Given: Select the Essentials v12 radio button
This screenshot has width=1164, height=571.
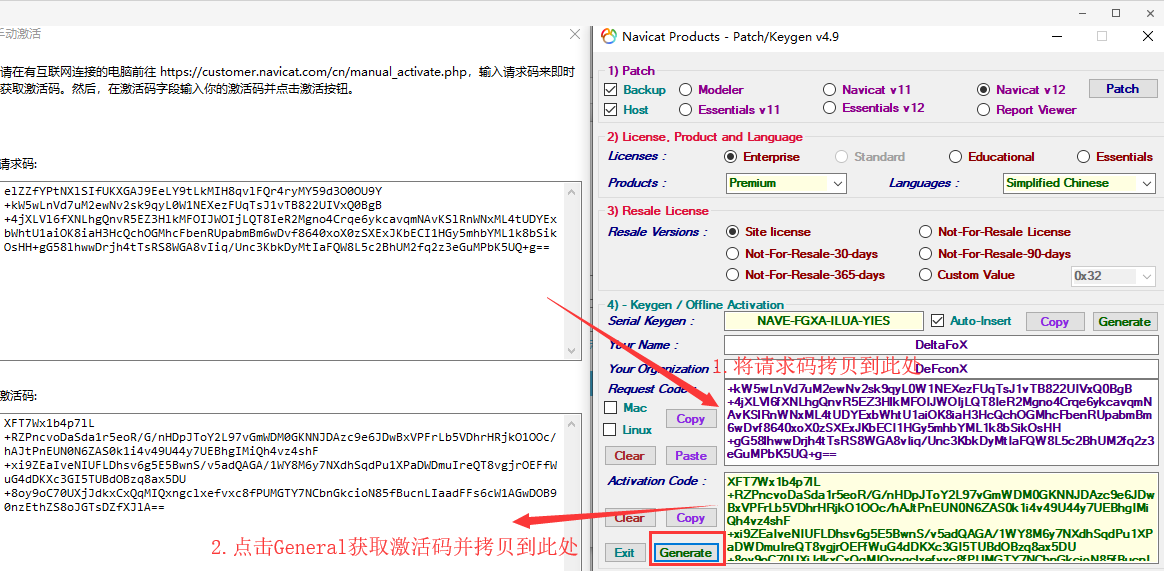Looking at the screenshot, I should [830, 108].
